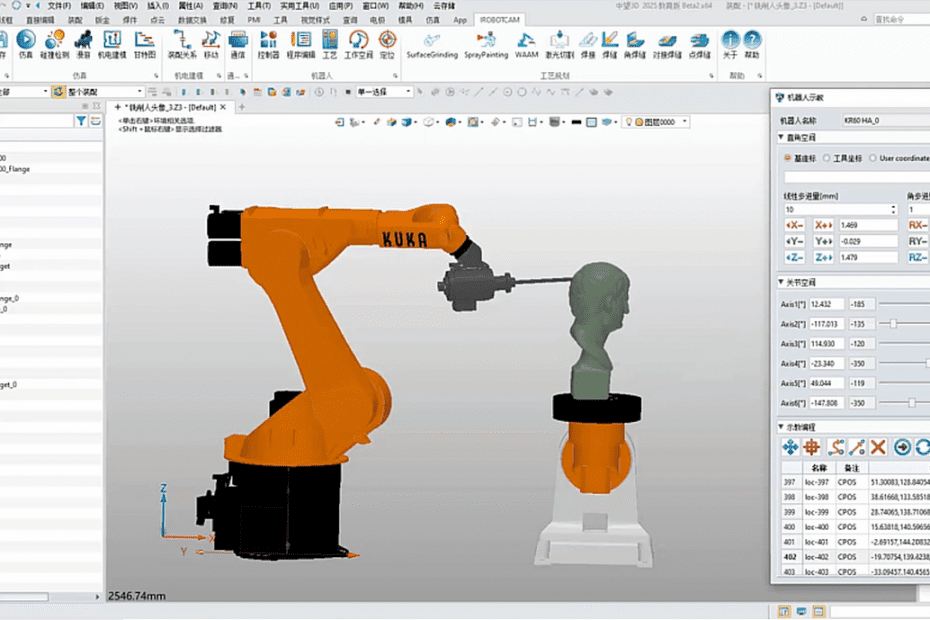Viewport: 930px width, 620px height.
Task: Collapse the 关节空间 section
Action: point(782,283)
